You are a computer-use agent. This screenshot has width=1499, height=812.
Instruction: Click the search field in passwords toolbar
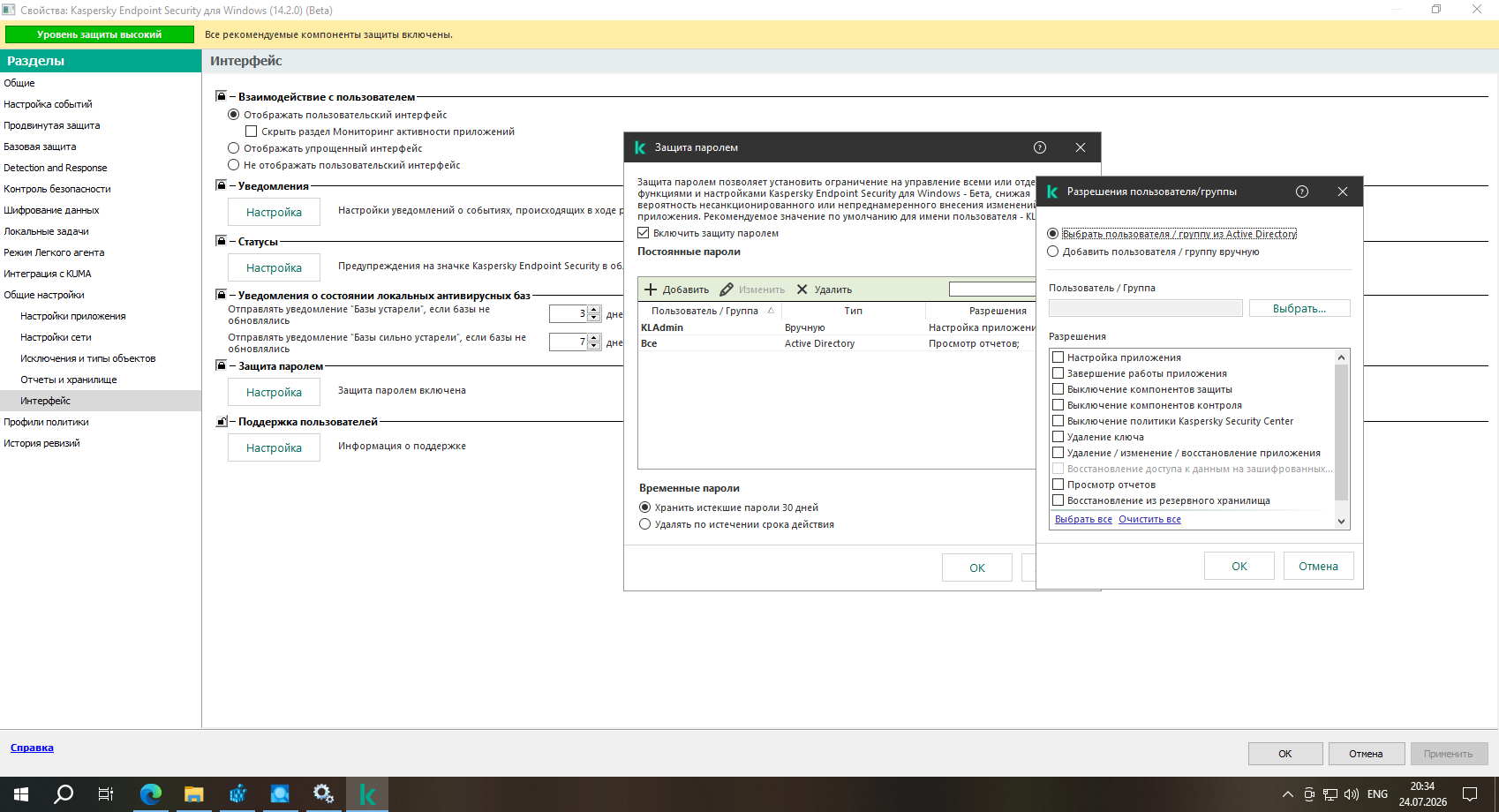pyautogui.click(x=991, y=289)
